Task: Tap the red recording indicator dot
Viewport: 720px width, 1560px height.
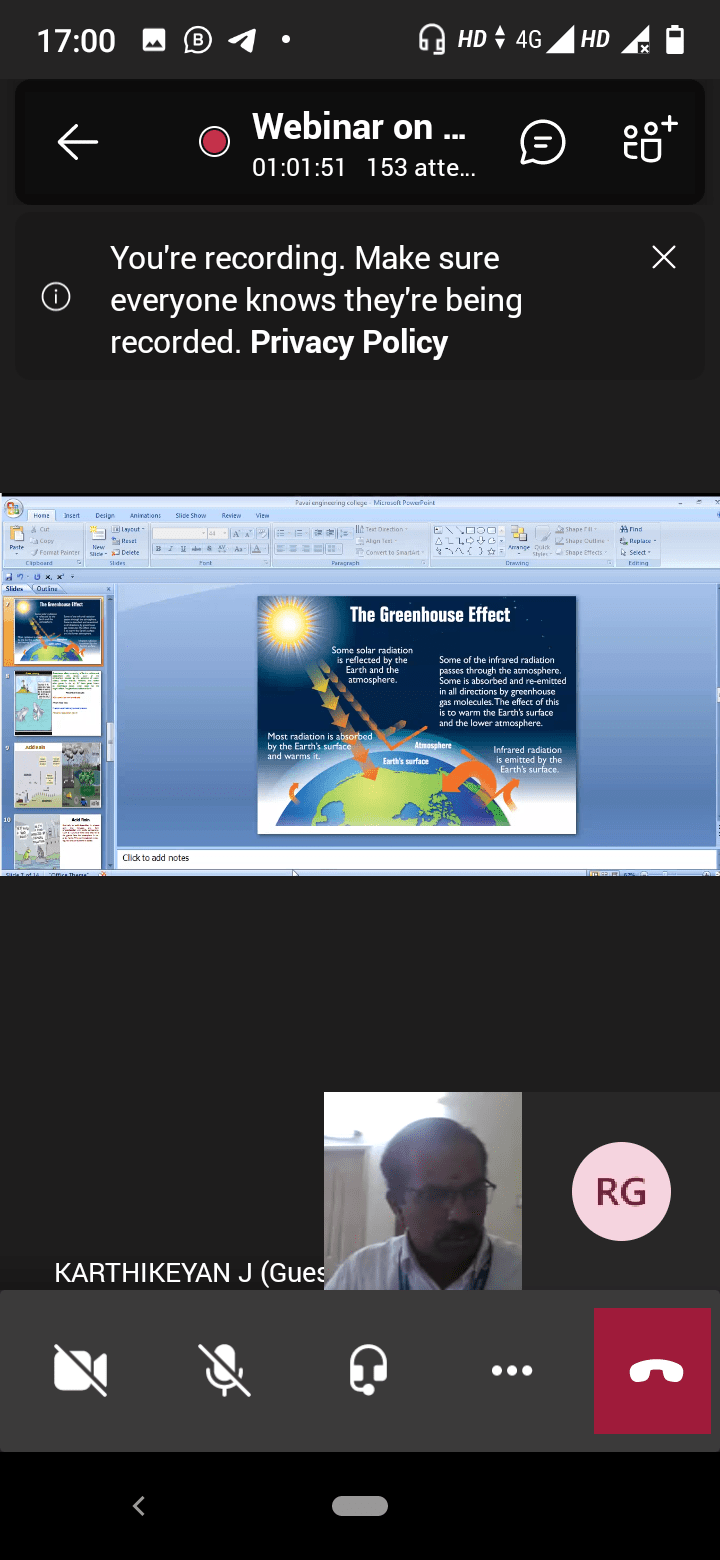Action: pos(214,142)
